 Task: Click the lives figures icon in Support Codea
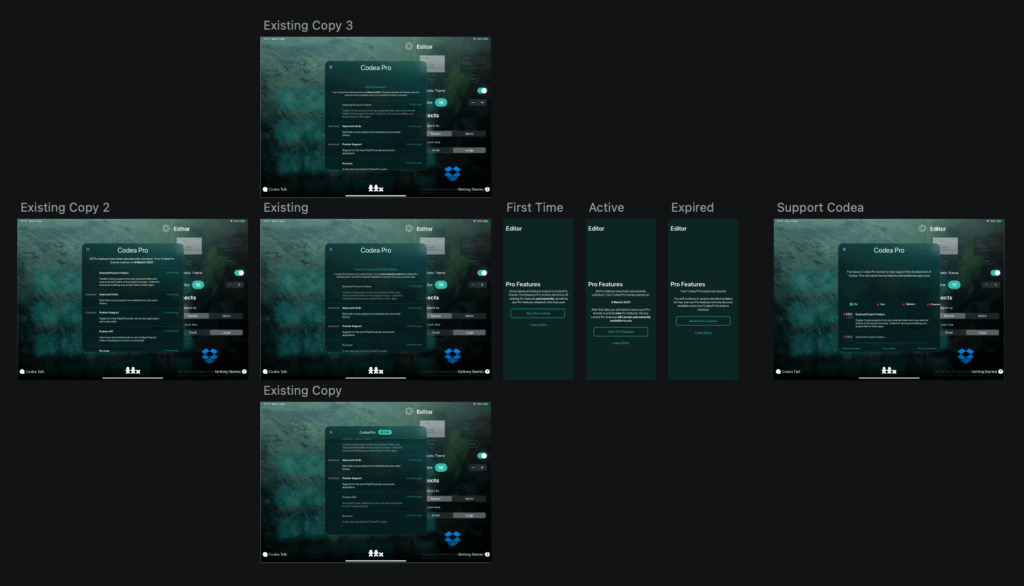pos(889,370)
